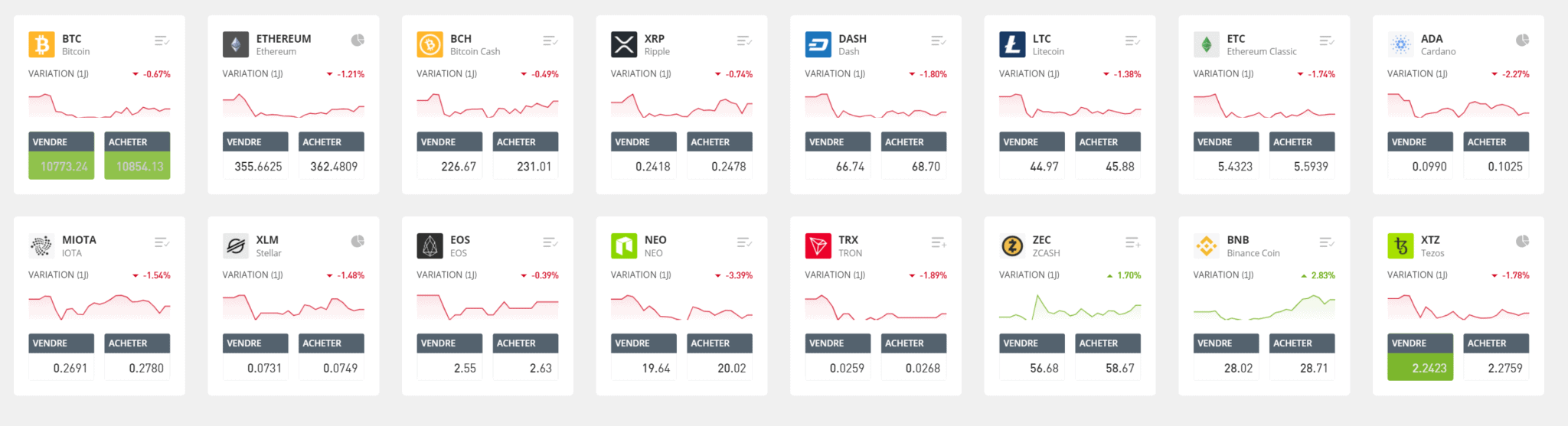1568x426 pixels.
Task: Open the Cardano portfolio pie icon
Action: point(1522,40)
